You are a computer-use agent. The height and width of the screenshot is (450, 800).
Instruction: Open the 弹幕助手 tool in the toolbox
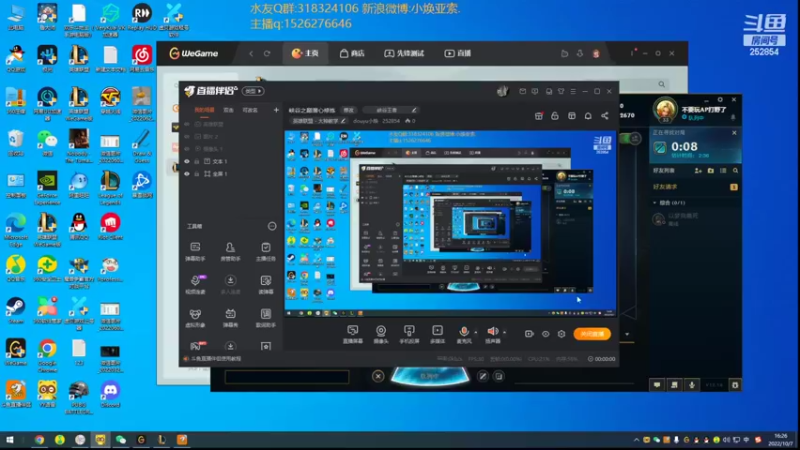point(195,252)
